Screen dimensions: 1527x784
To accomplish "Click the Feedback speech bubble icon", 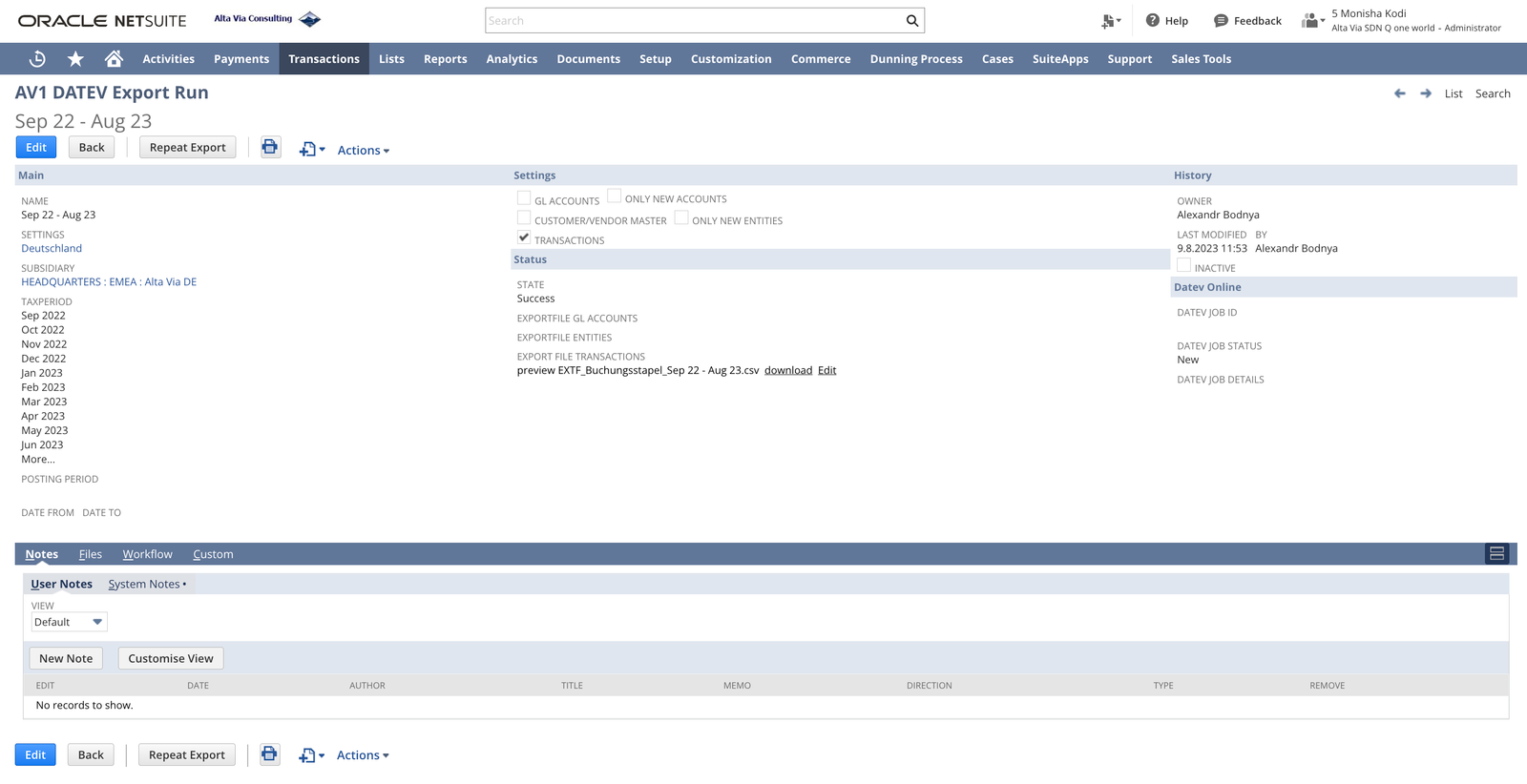I will click(x=1221, y=21).
